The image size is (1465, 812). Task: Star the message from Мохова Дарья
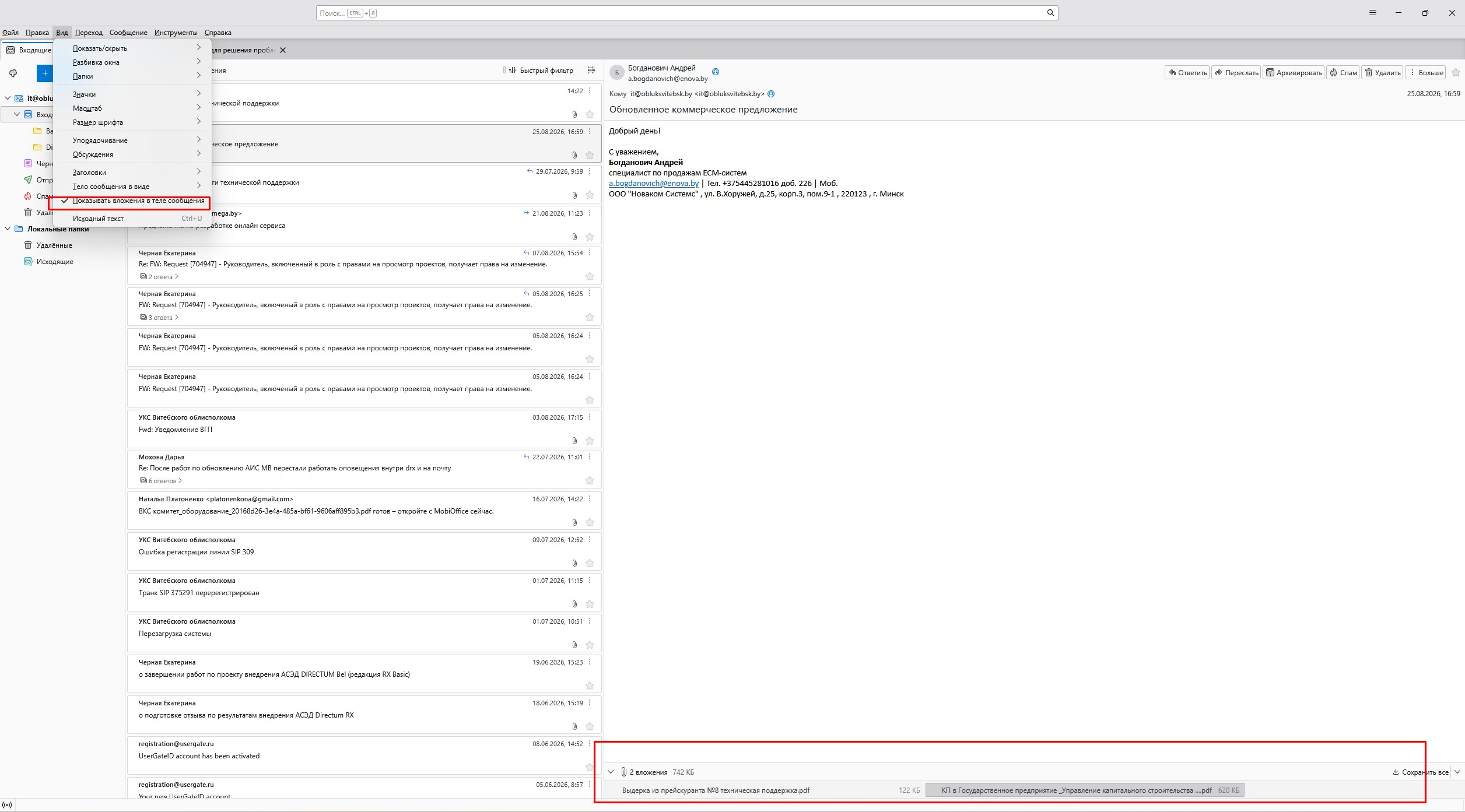pos(590,480)
